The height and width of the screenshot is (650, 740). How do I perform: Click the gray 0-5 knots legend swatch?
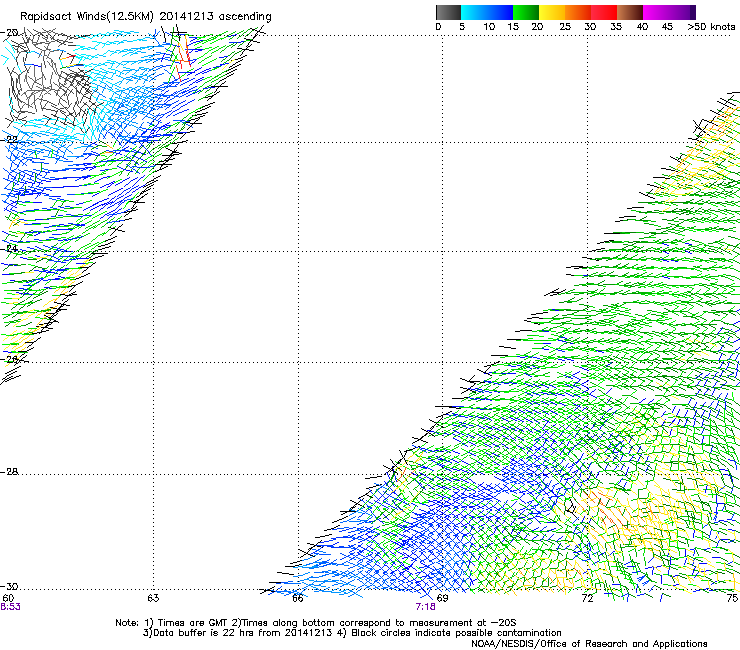448,12
